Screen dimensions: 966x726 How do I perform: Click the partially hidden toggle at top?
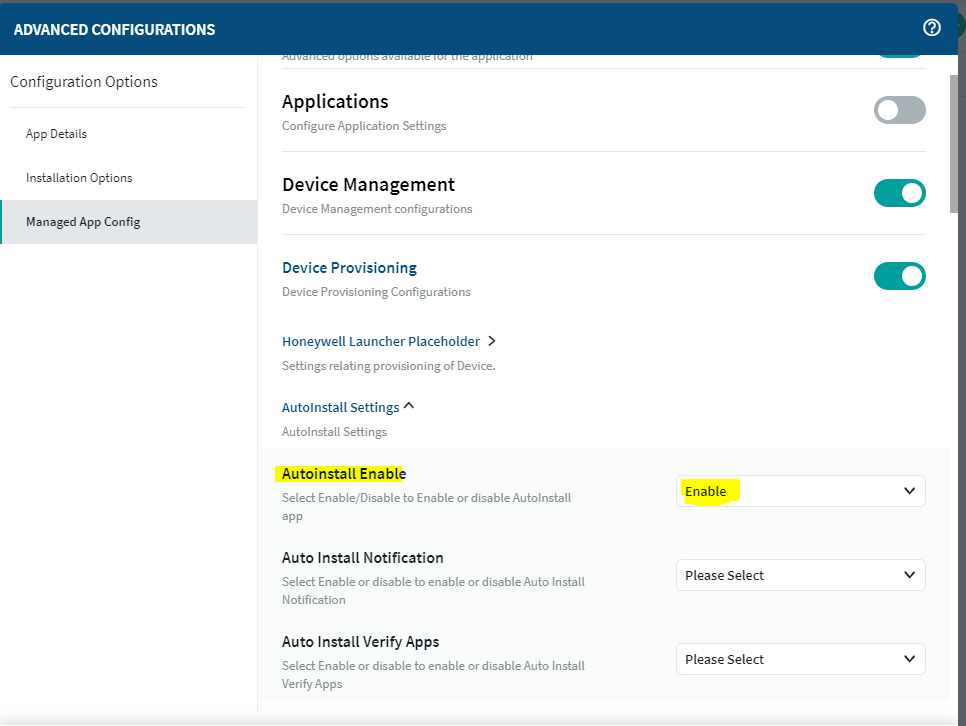click(x=899, y=57)
